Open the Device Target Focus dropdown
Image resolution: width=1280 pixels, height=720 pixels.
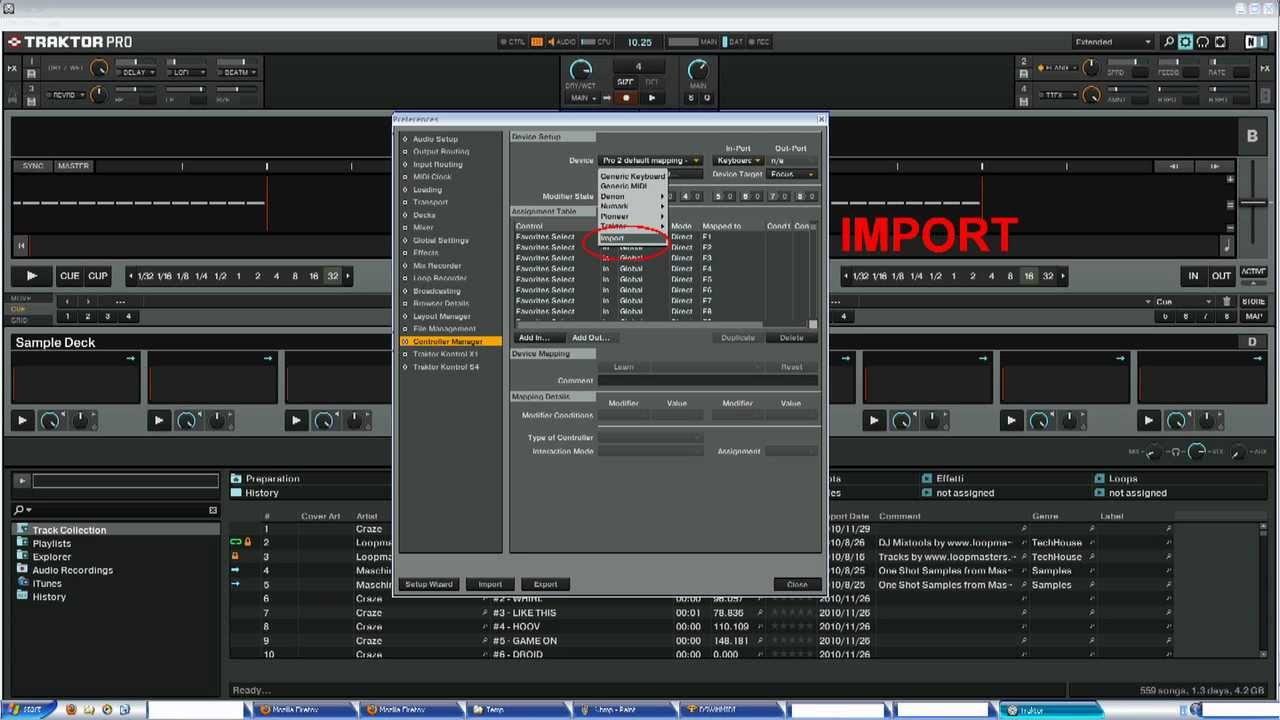point(794,174)
